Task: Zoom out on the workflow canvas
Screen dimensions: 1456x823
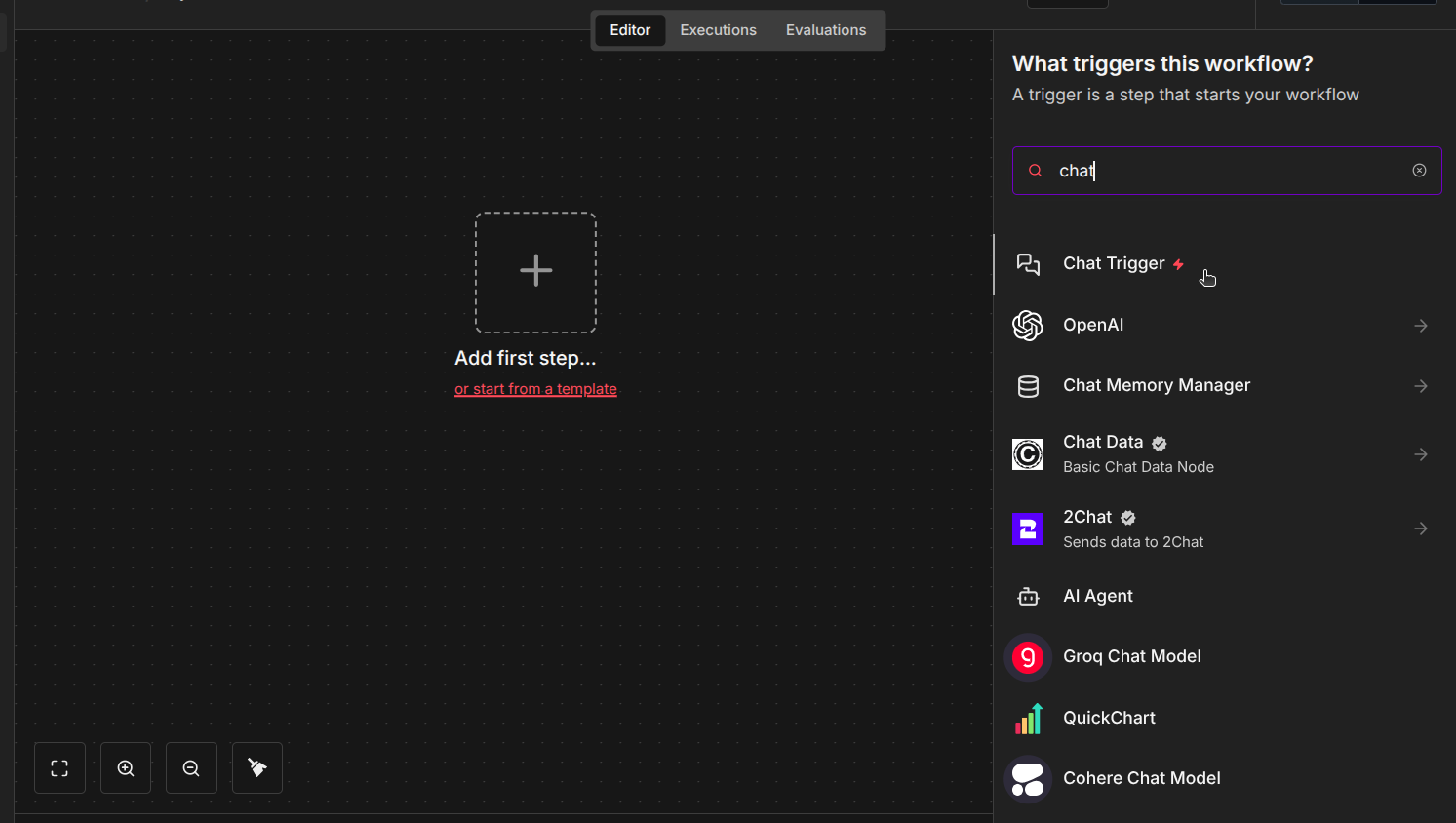Action: point(191,767)
